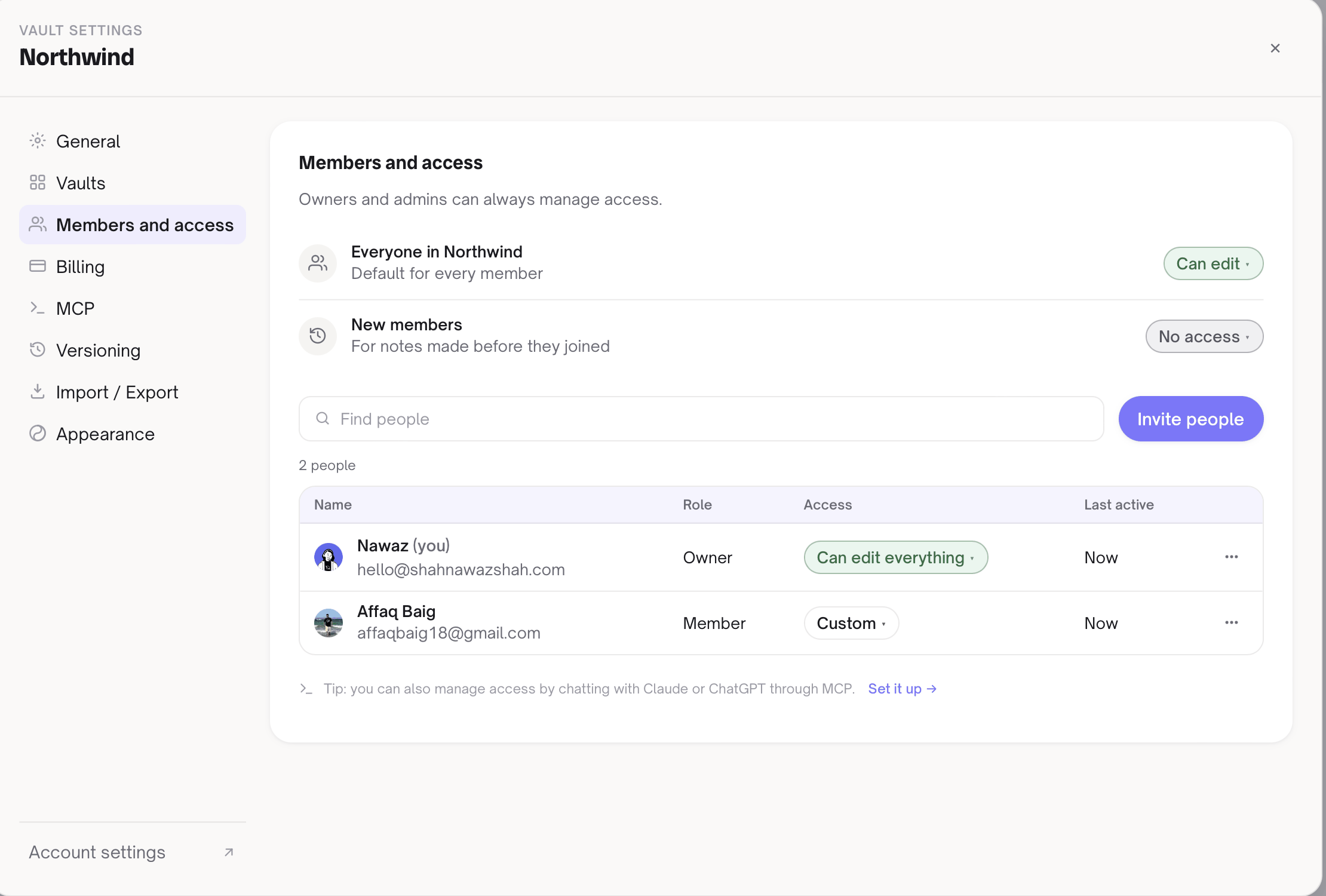Click the Members and access people icon
Screen dimensions: 1326x896
[38, 225]
